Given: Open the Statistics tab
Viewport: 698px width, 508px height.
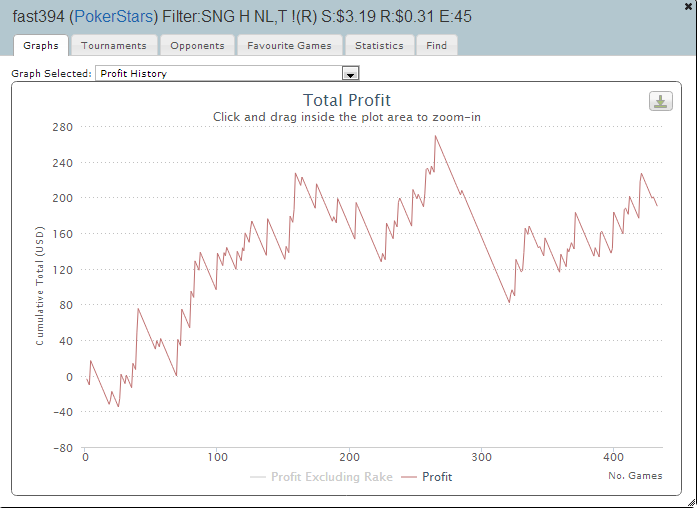Looking at the screenshot, I should (x=379, y=45).
